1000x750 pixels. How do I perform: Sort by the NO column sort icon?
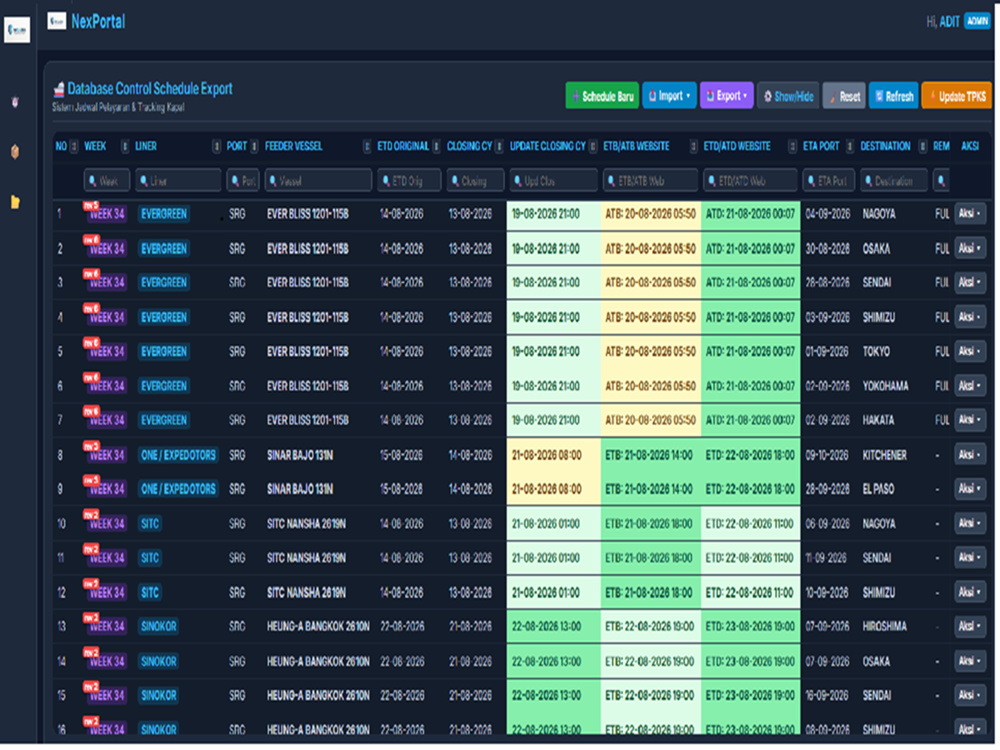(x=73, y=147)
